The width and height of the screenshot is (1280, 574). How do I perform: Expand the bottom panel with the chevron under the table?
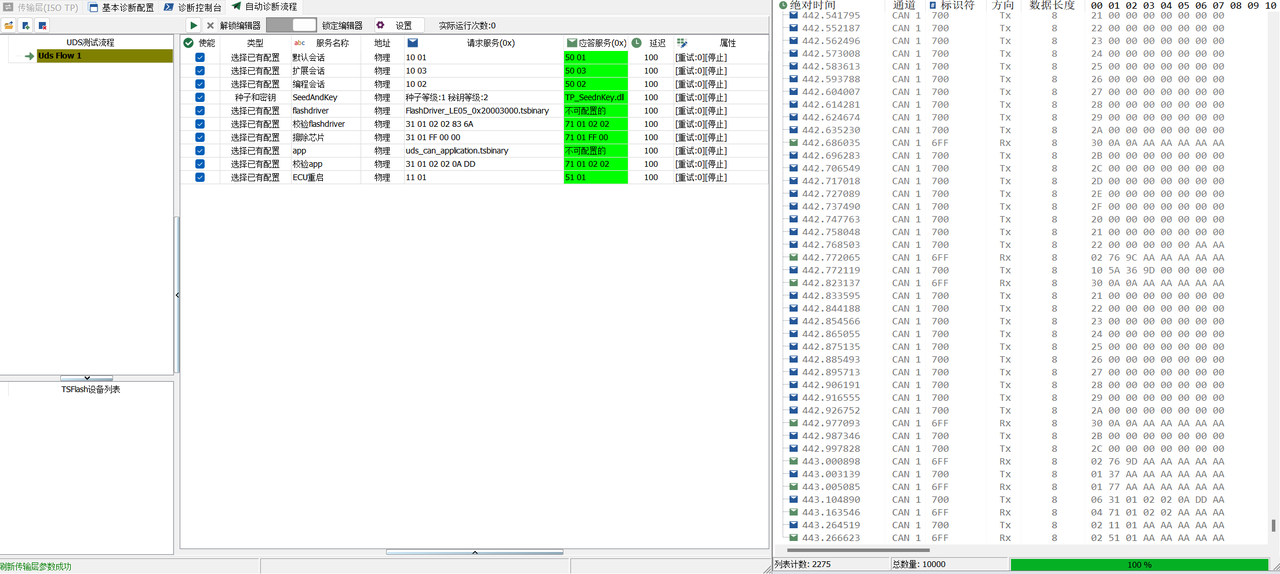[x=474, y=552]
